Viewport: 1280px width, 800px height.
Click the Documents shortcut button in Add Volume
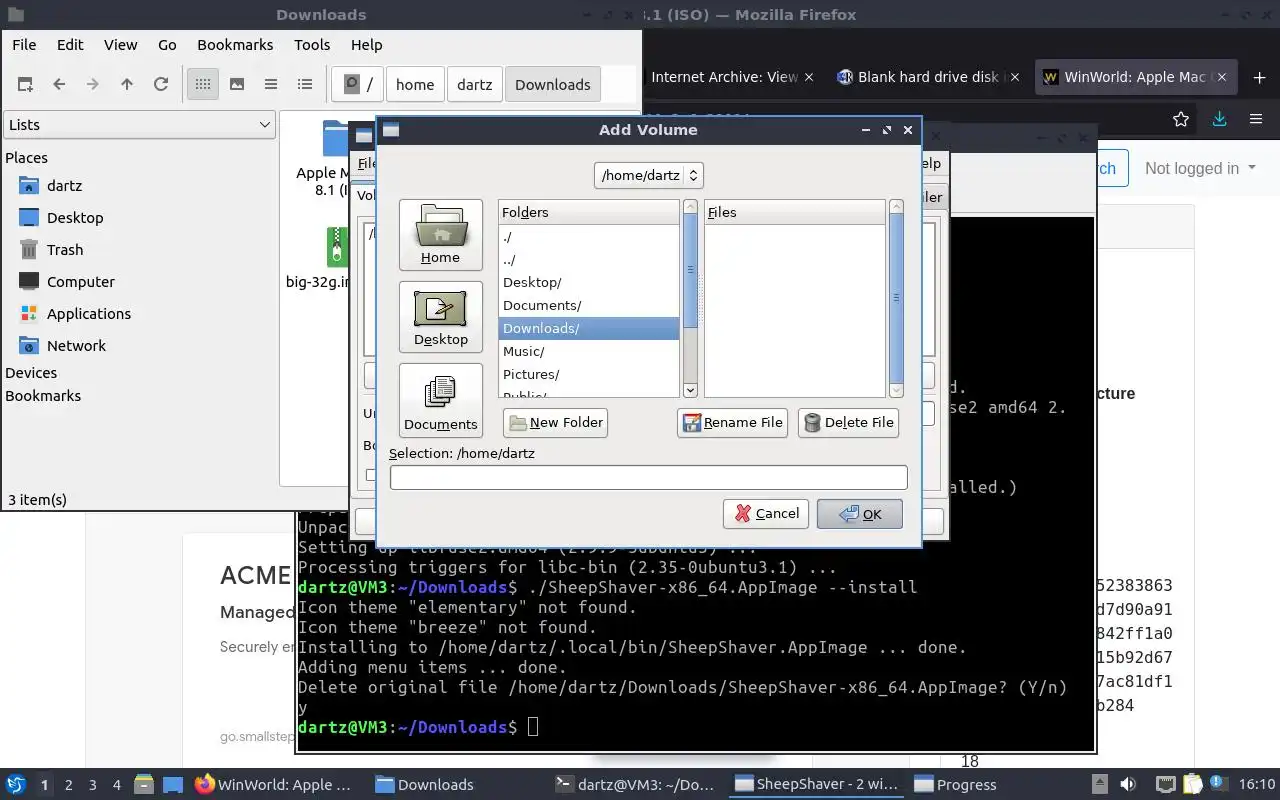tap(440, 400)
